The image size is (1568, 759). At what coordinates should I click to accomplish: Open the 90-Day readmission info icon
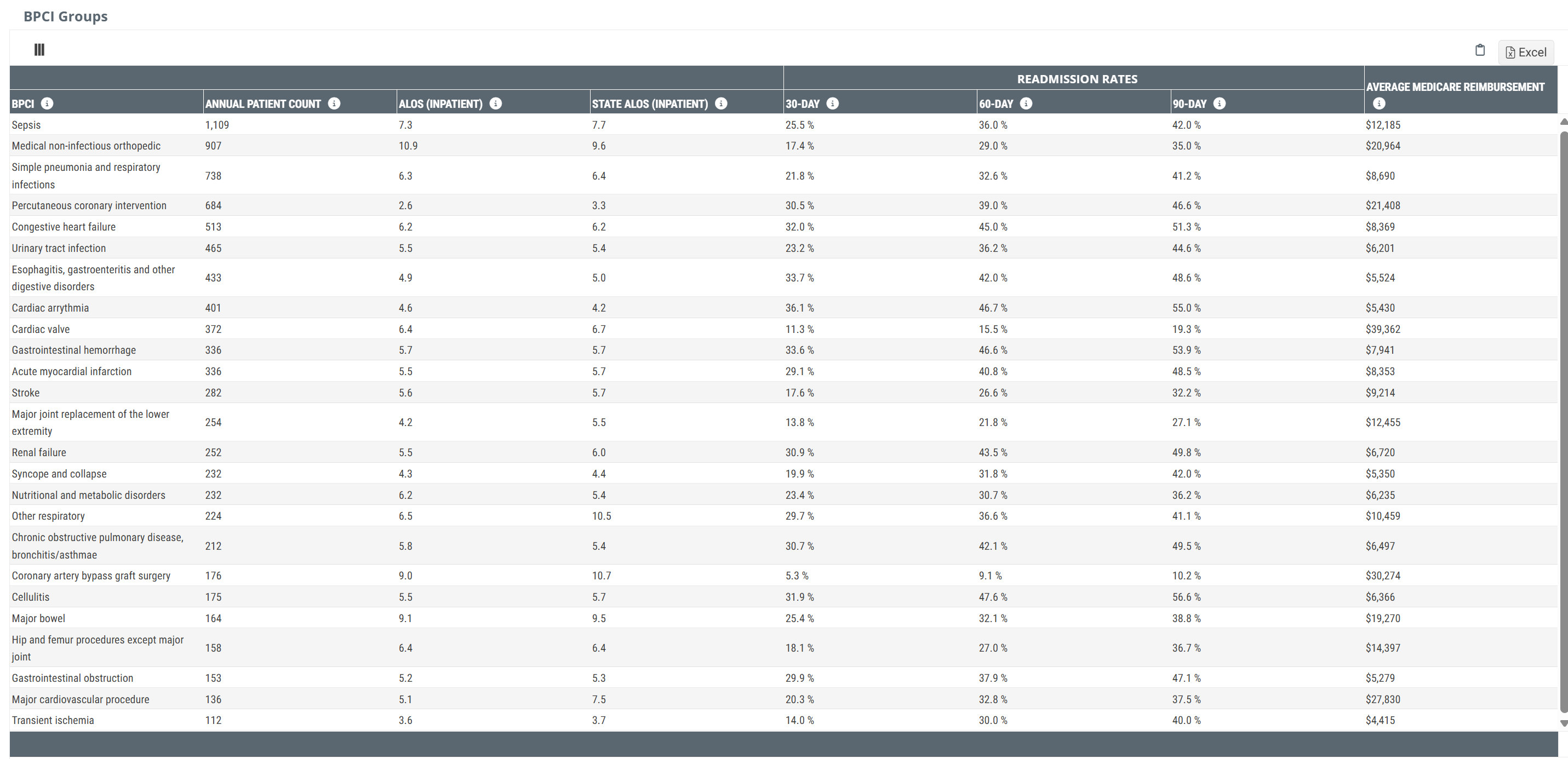click(1219, 104)
